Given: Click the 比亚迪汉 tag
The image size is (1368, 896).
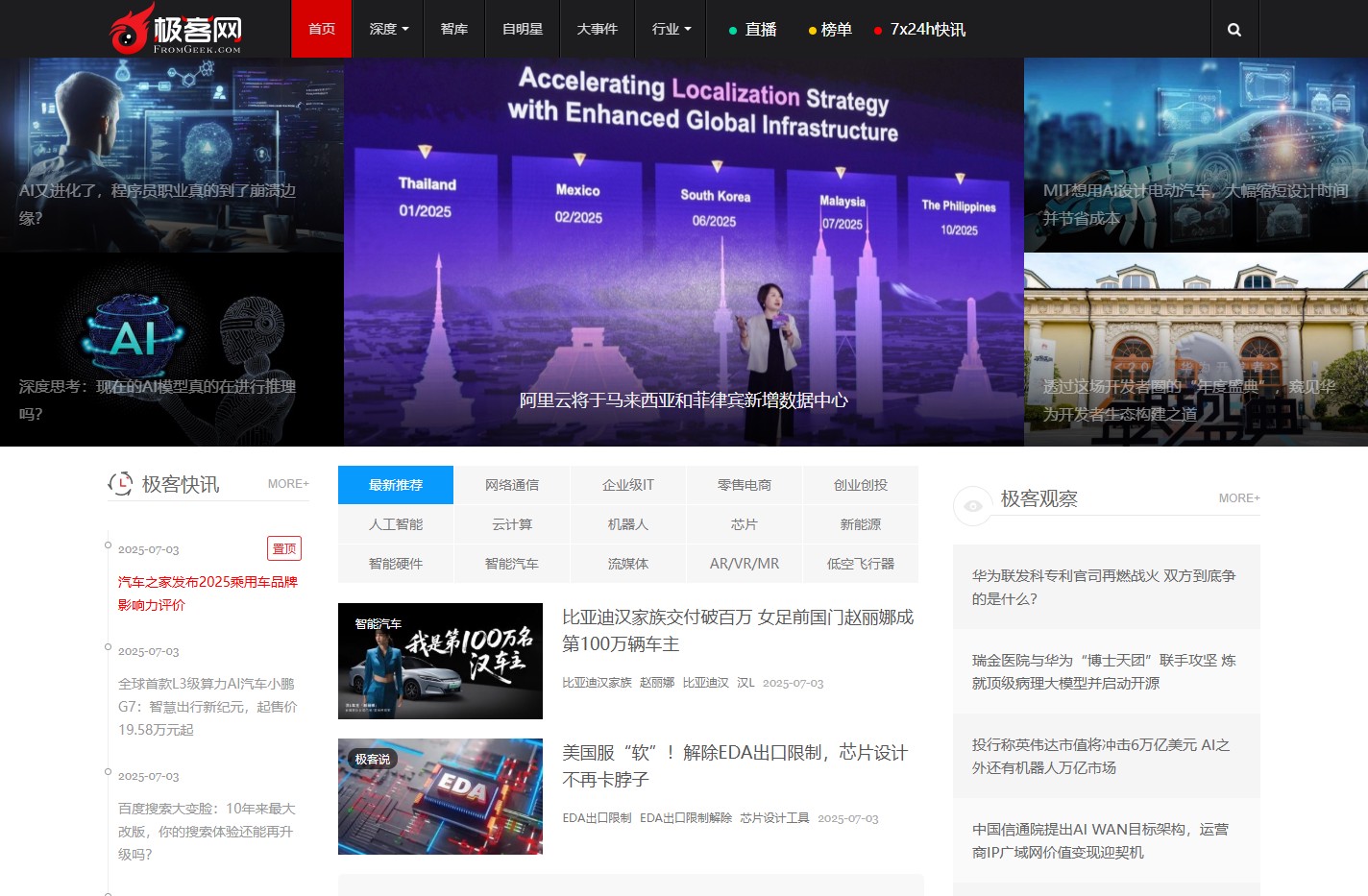Looking at the screenshot, I should pos(706,683).
